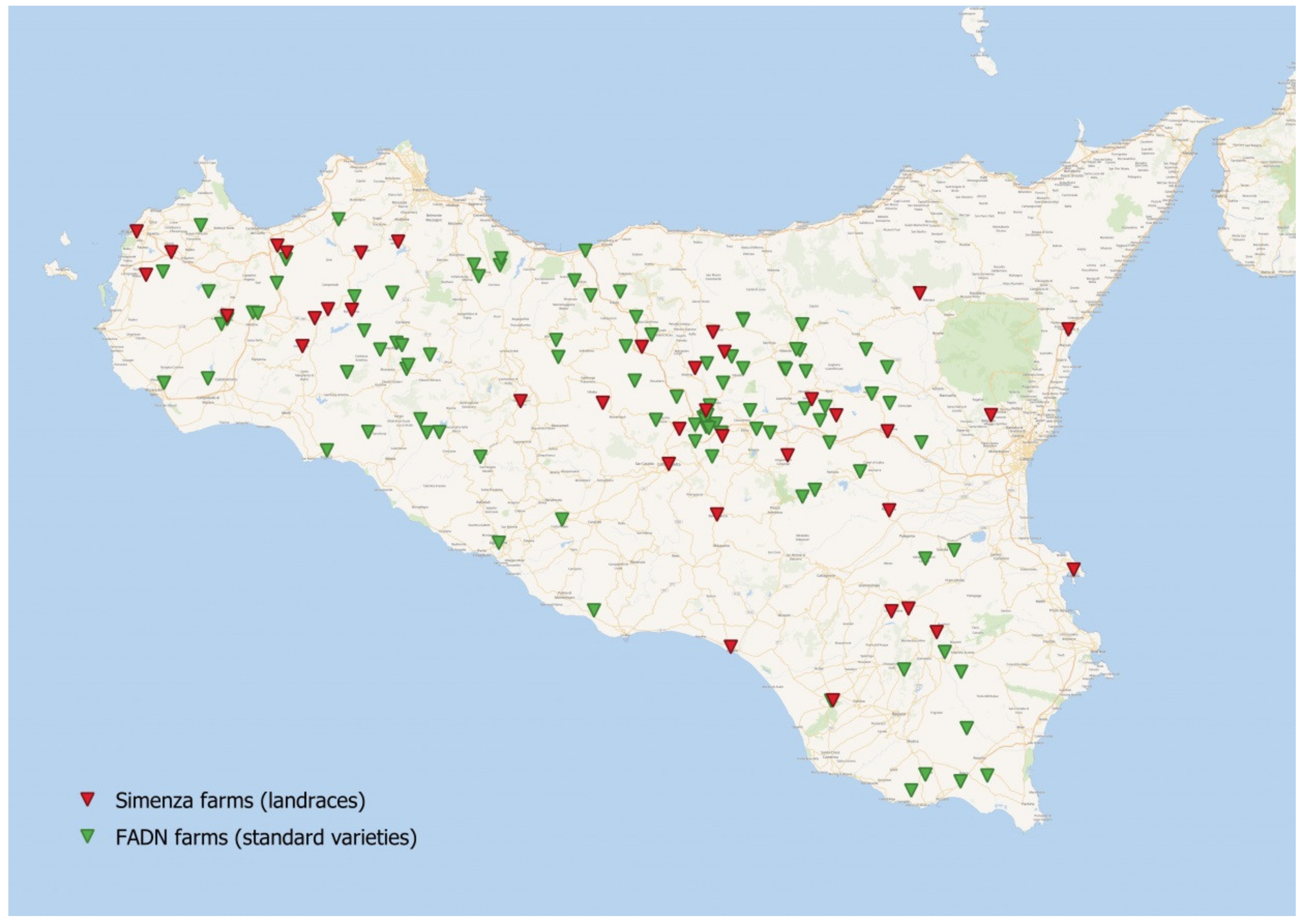This screenshot has width=1306, height=924.
Task: Click the green marker on the northern coast near Cefalù
Action: (585, 250)
